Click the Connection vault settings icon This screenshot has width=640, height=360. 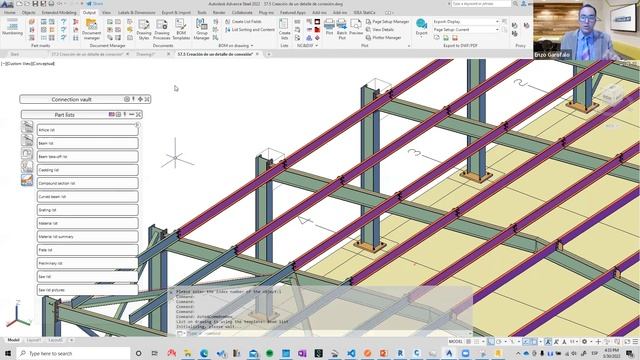[127, 99]
